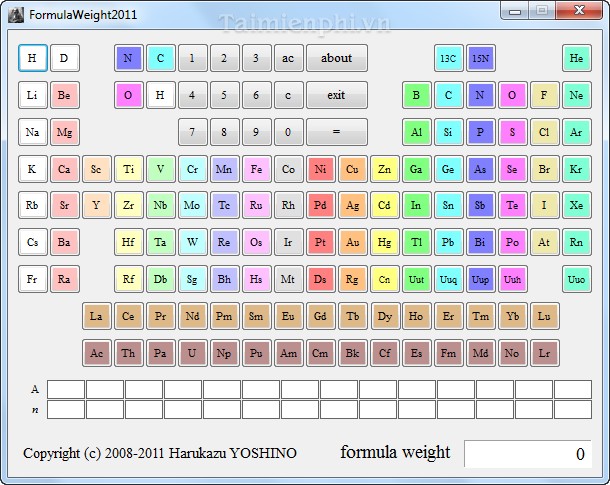Click copper Cu element
Viewport: 610px width, 485px height.
(x=352, y=169)
